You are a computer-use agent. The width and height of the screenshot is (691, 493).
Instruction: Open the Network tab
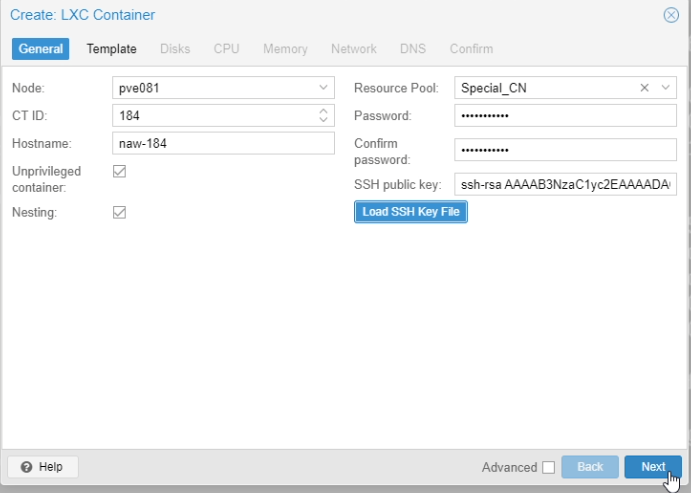354,49
